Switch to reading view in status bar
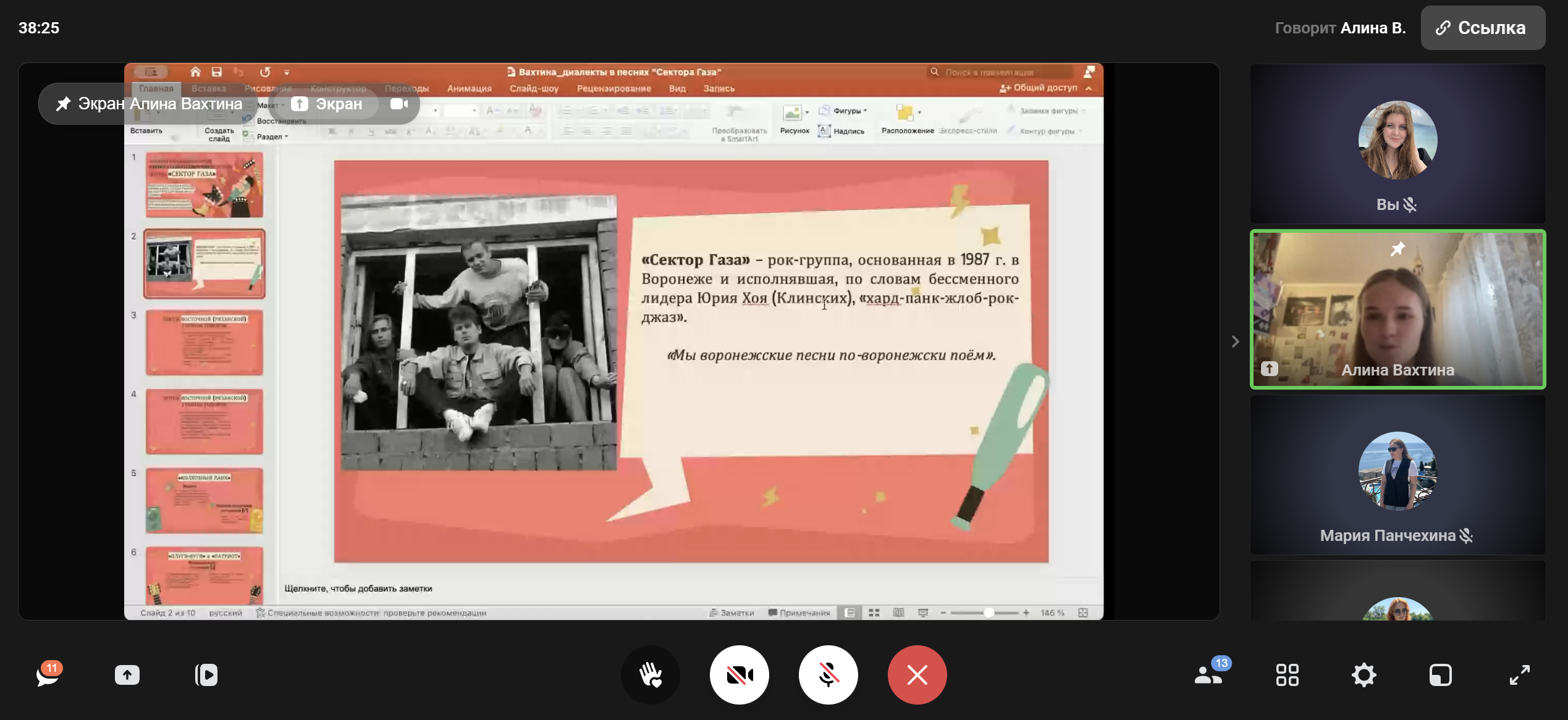This screenshot has width=1568, height=720. point(899,613)
